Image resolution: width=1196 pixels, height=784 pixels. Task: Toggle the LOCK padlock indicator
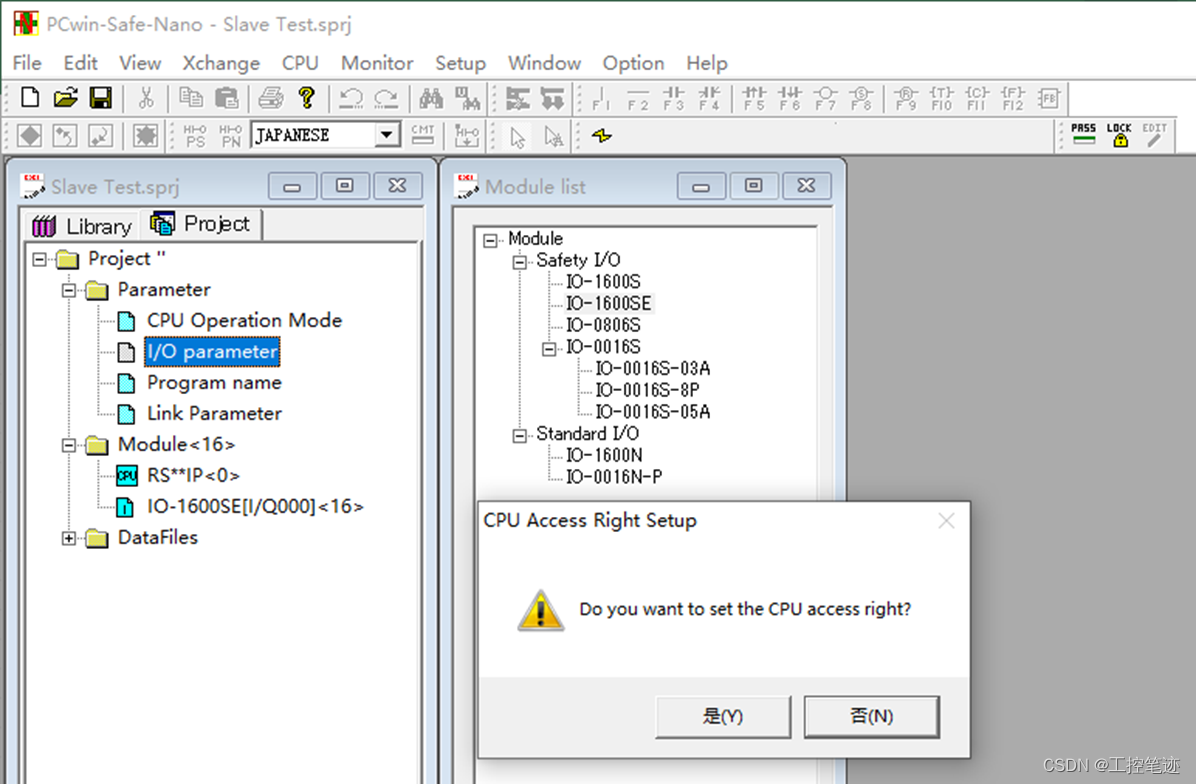tap(1119, 134)
